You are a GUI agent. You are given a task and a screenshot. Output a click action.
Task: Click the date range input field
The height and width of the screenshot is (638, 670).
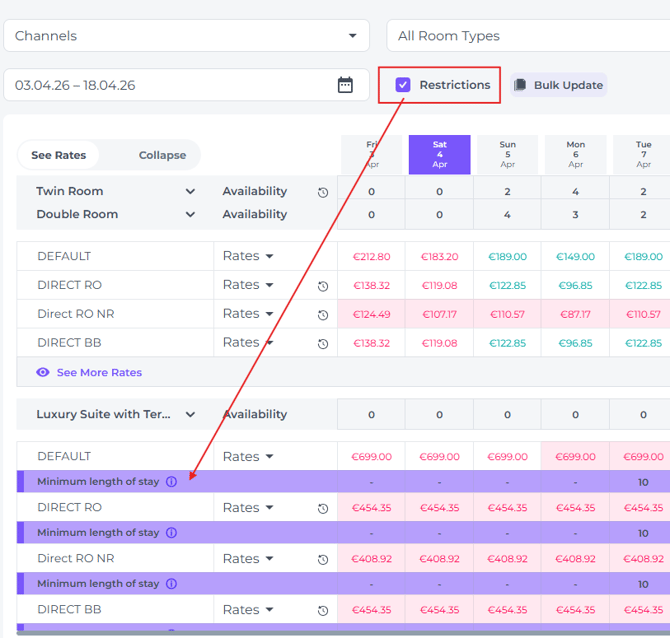[170, 85]
